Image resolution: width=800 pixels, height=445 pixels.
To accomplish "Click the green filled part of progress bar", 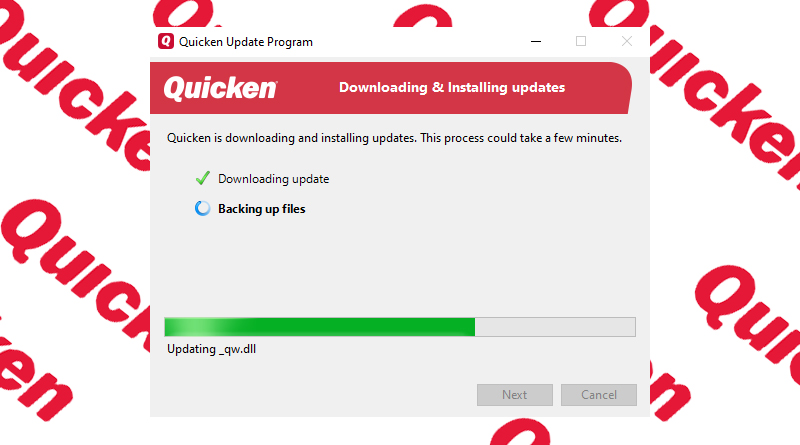I will [320, 327].
